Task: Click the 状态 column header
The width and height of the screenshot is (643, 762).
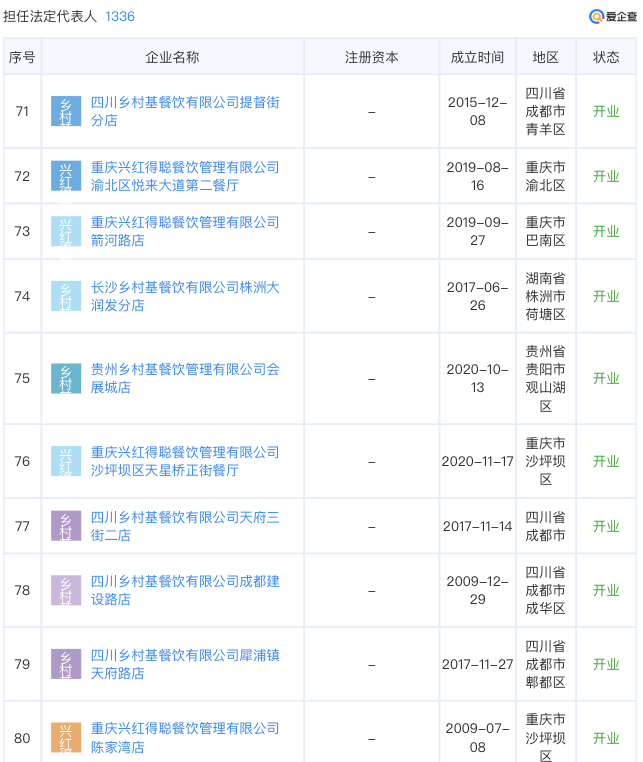Action: [606, 57]
